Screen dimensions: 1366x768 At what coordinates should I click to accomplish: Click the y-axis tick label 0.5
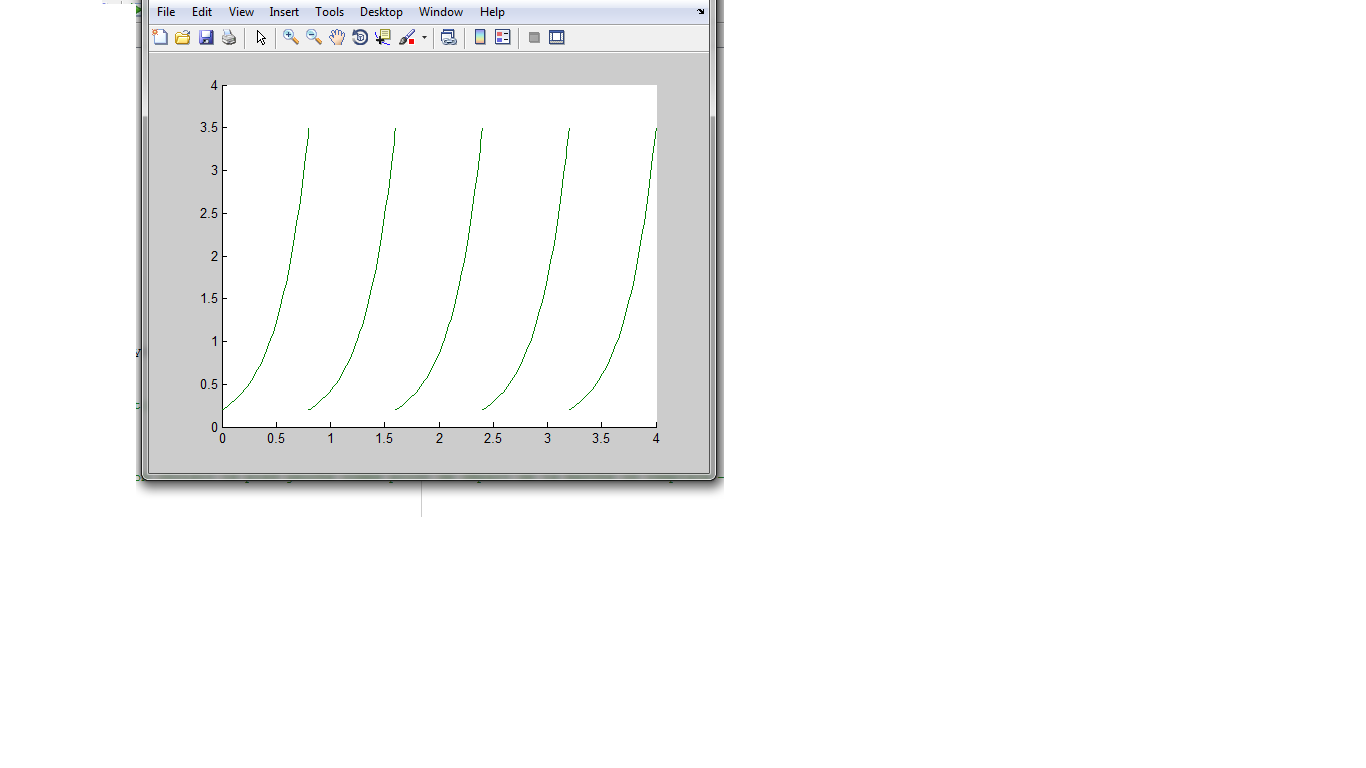click(208, 384)
